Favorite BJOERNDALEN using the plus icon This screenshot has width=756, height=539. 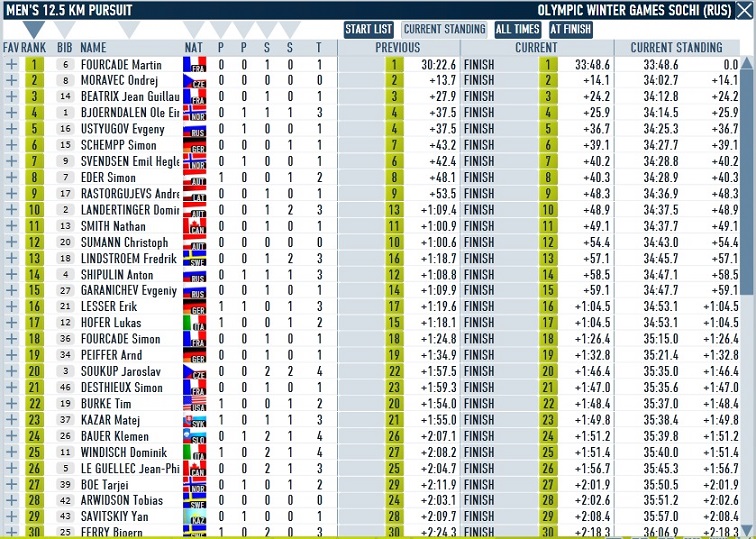click(11, 113)
